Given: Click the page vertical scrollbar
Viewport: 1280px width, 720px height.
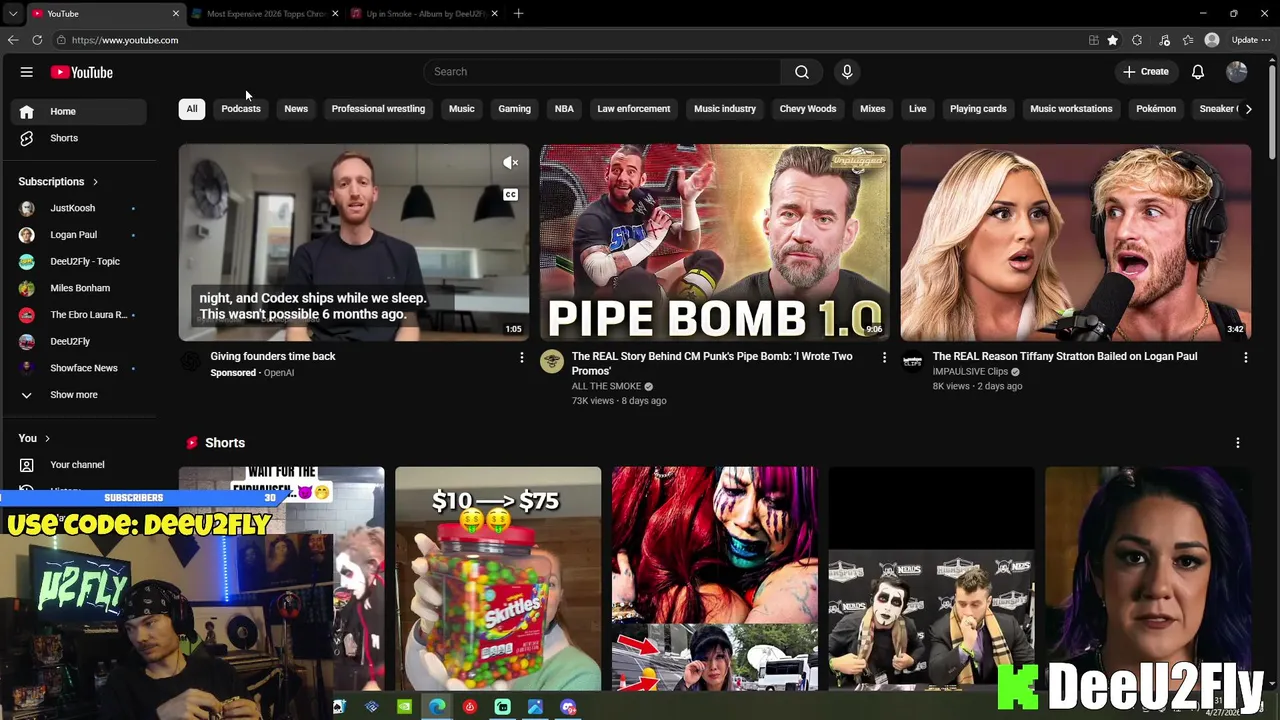Looking at the screenshot, I should (1272, 110).
